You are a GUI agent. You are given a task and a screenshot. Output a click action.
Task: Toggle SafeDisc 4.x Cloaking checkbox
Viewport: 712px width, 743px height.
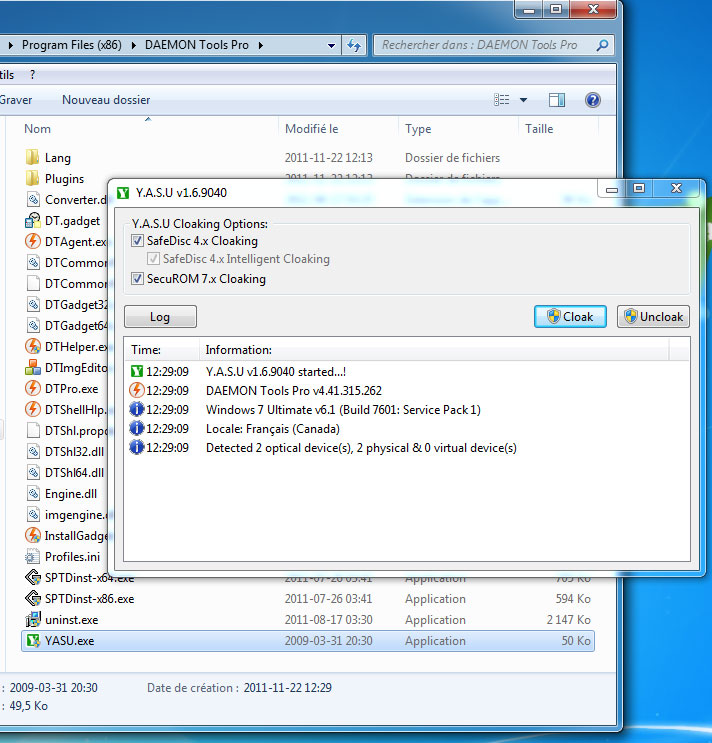point(137,240)
